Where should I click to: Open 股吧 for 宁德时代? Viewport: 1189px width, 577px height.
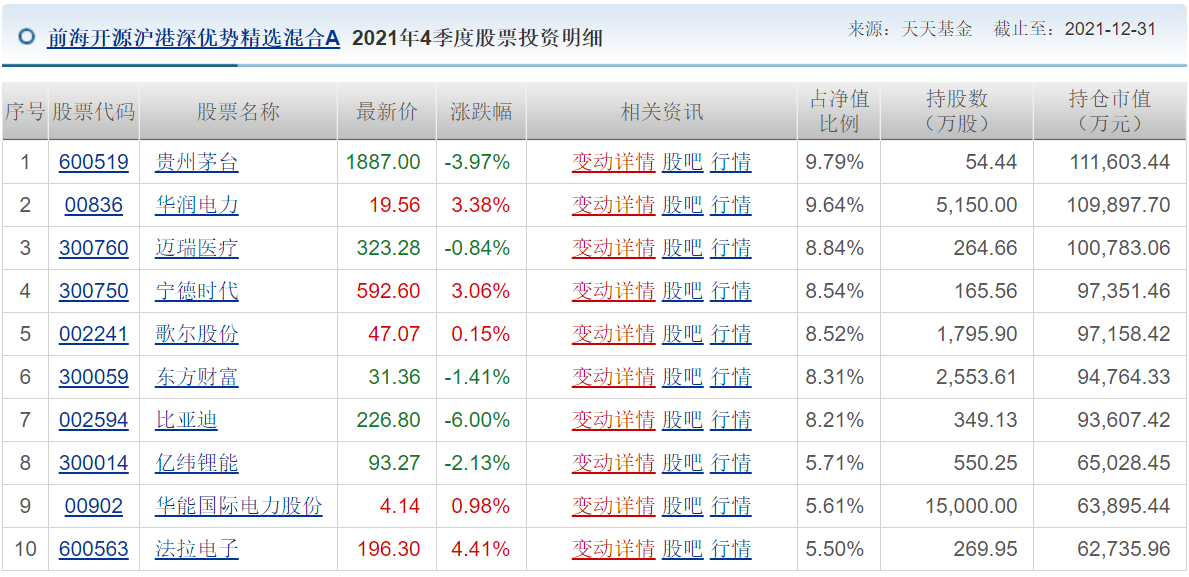[x=682, y=290]
